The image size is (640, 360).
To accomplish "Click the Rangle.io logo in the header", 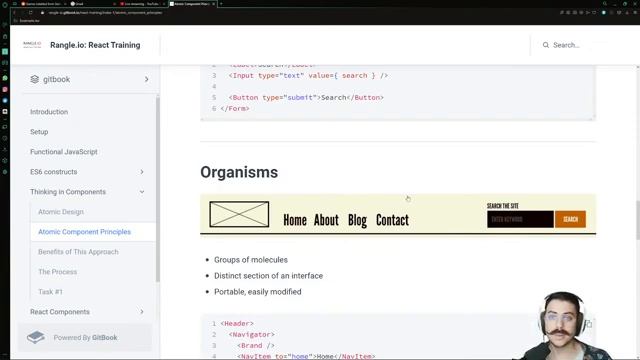I will (x=32, y=44).
